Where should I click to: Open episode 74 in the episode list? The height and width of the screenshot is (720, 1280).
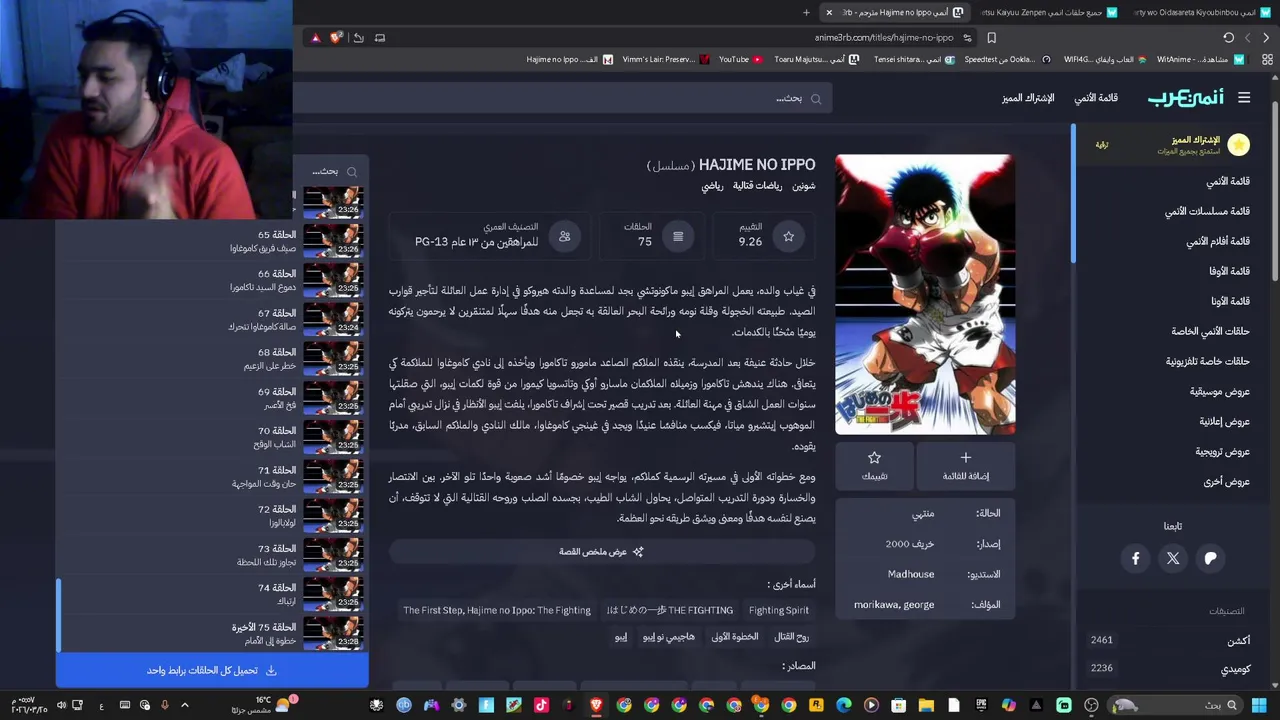click(212, 595)
